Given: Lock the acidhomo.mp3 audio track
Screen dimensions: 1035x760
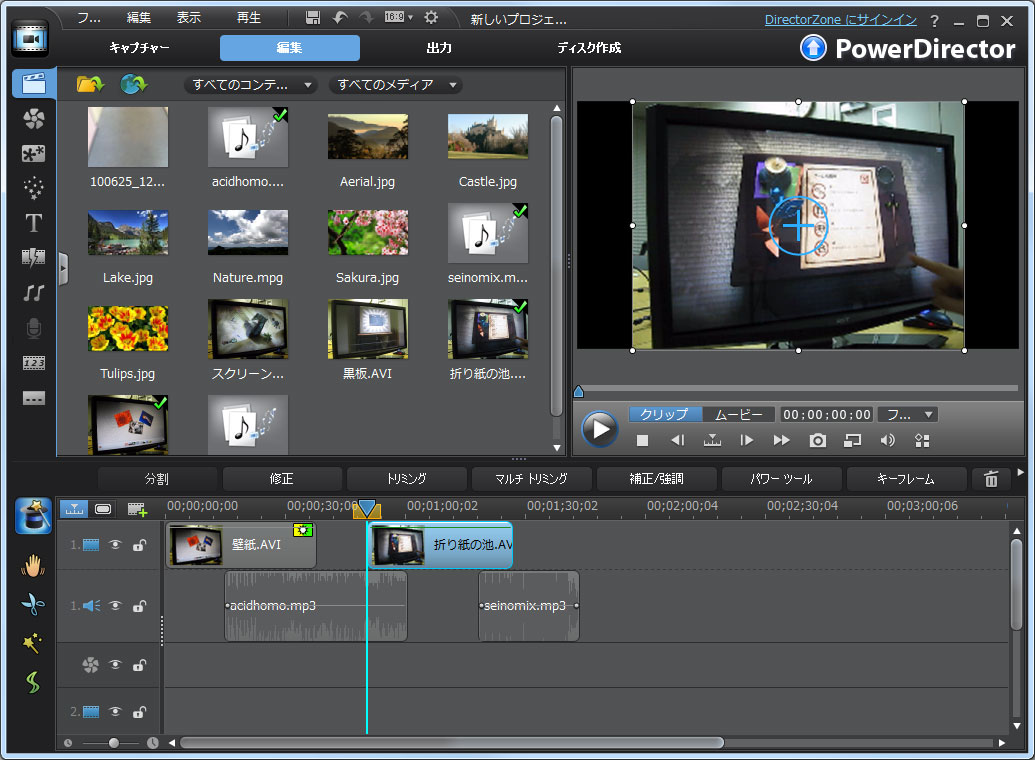Looking at the screenshot, I should click(139, 606).
